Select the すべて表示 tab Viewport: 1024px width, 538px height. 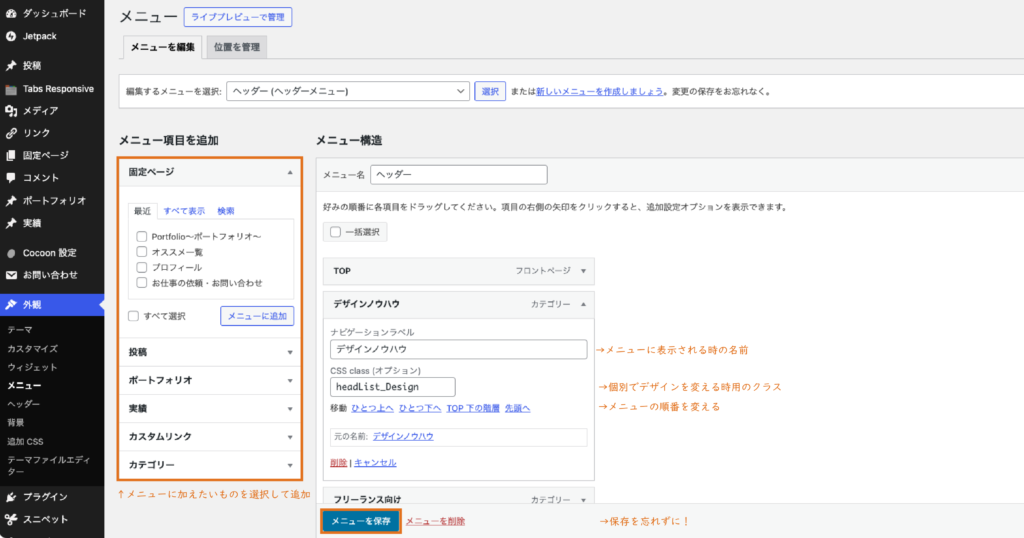pyautogui.click(x=184, y=211)
